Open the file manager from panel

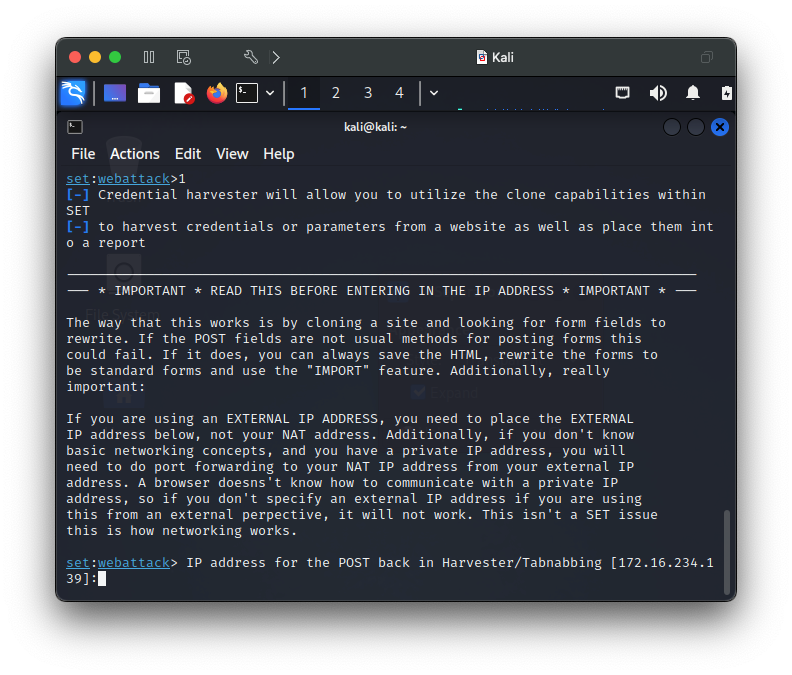(x=149, y=93)
